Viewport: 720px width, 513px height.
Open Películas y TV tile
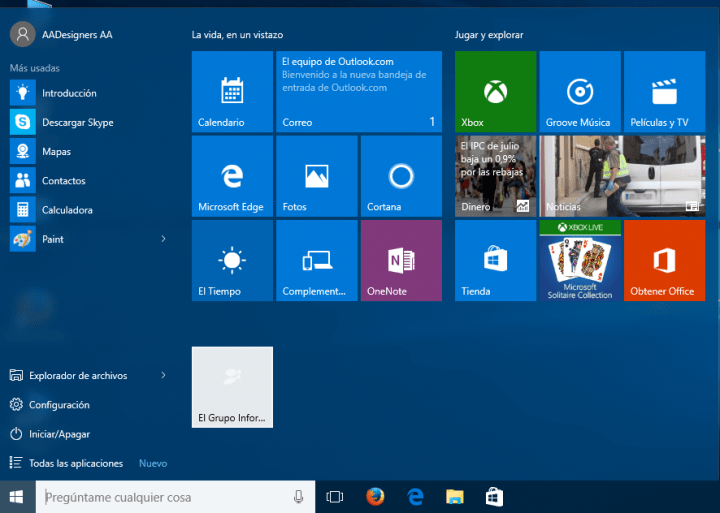pyautogui.click(x=664, y=91)
